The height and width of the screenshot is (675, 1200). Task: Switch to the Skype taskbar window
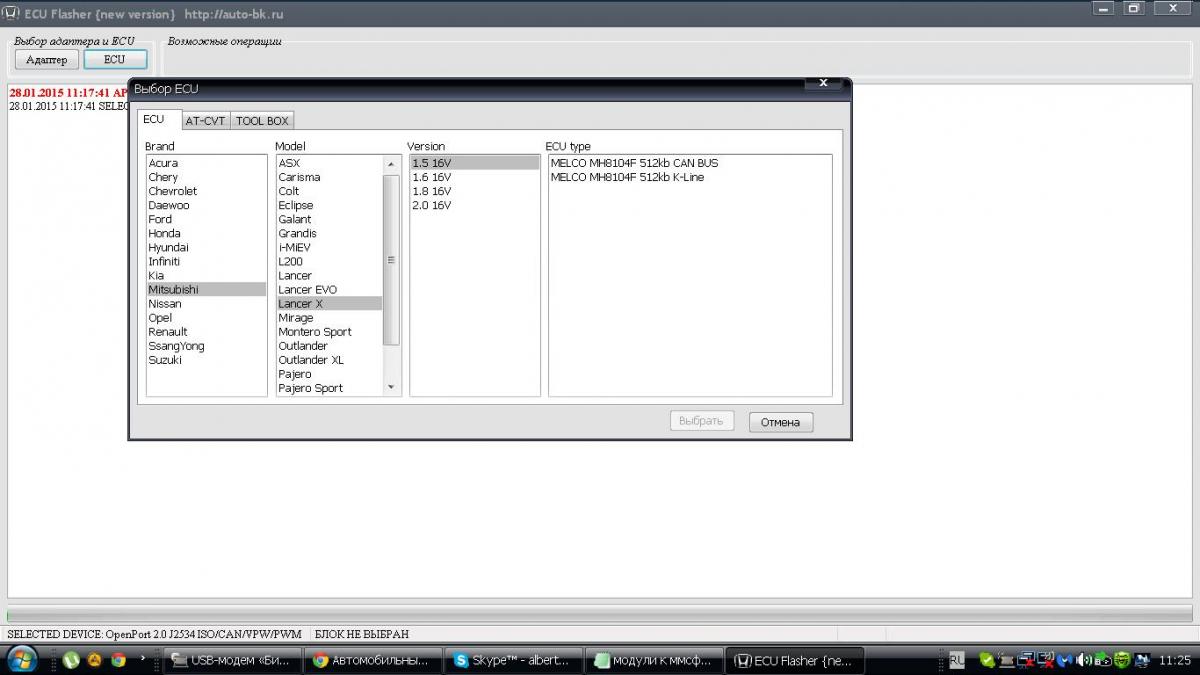tap(510, 660)
